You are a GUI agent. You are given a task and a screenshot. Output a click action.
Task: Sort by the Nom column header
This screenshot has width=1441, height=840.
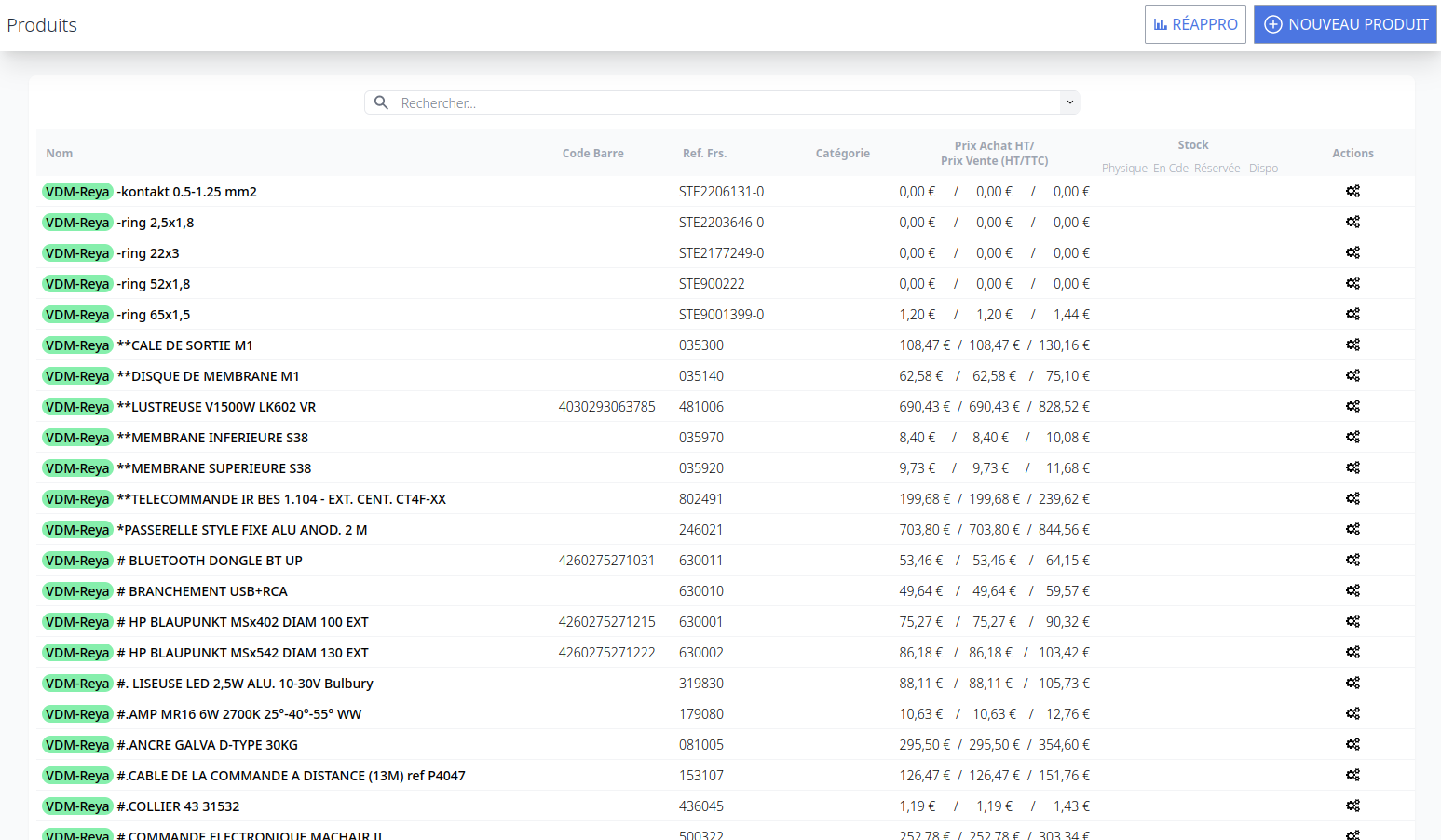[x=60, y=154]
